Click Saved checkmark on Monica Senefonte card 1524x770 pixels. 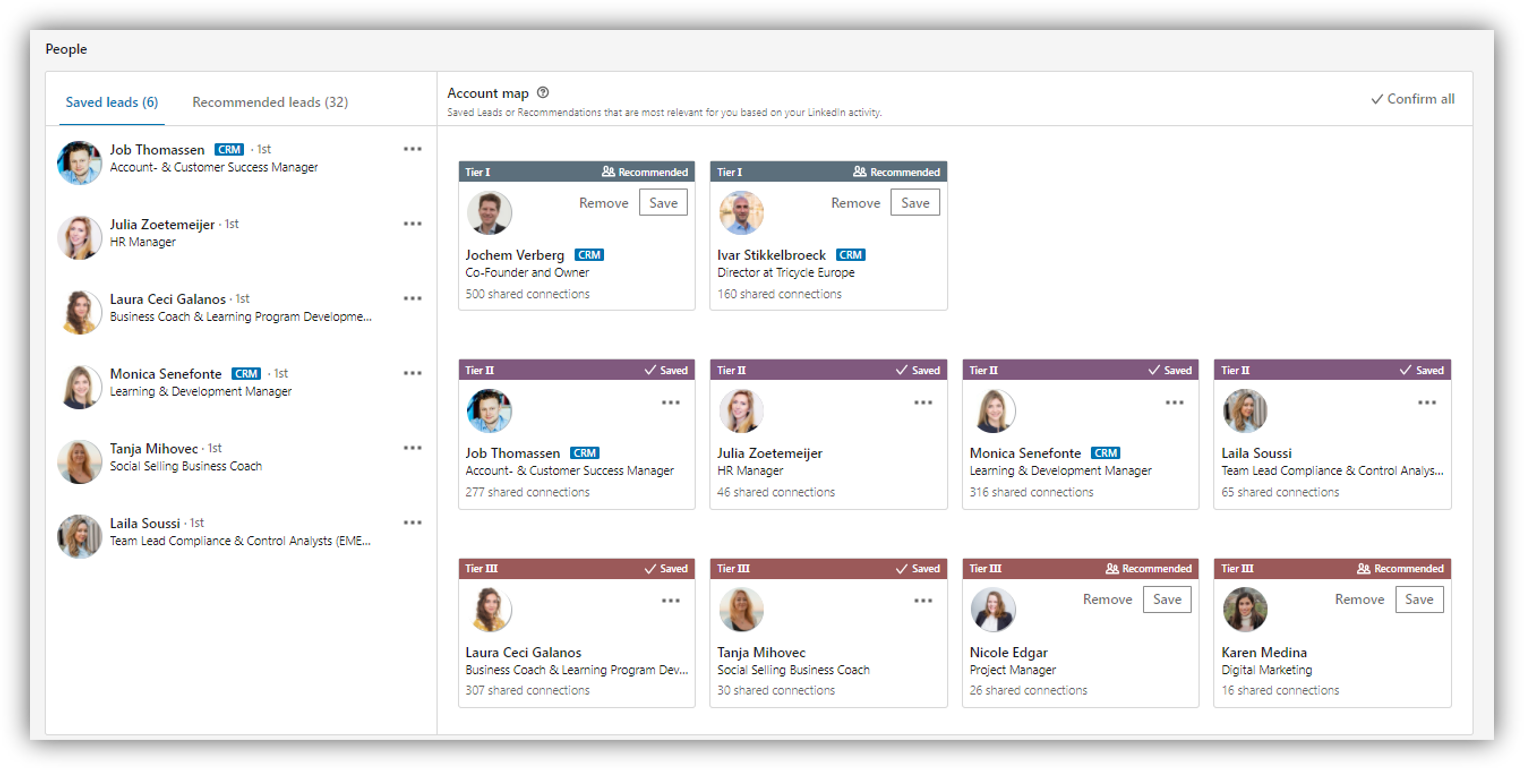1153,370
